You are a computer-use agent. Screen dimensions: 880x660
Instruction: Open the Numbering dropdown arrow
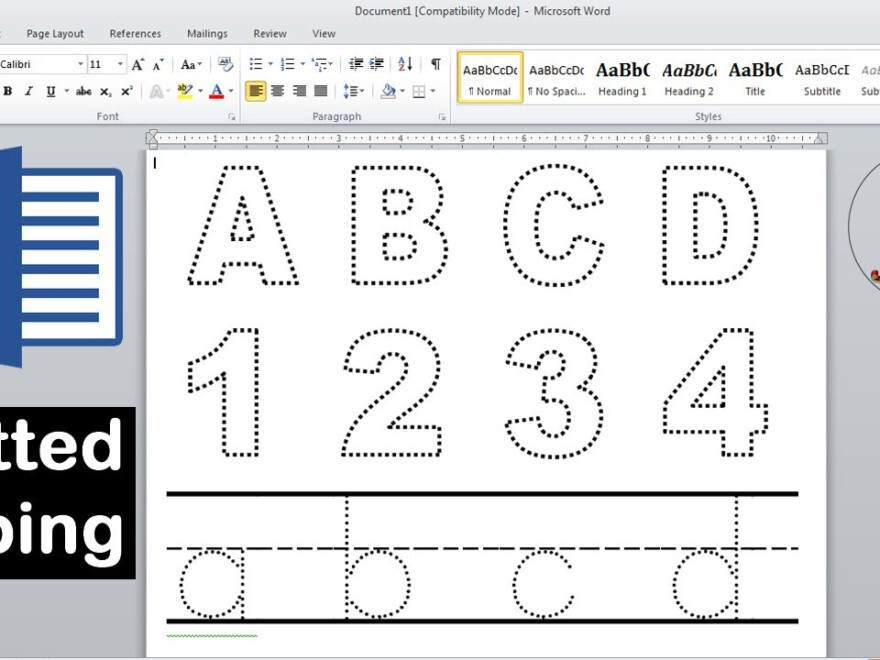[x=302, y=65]
